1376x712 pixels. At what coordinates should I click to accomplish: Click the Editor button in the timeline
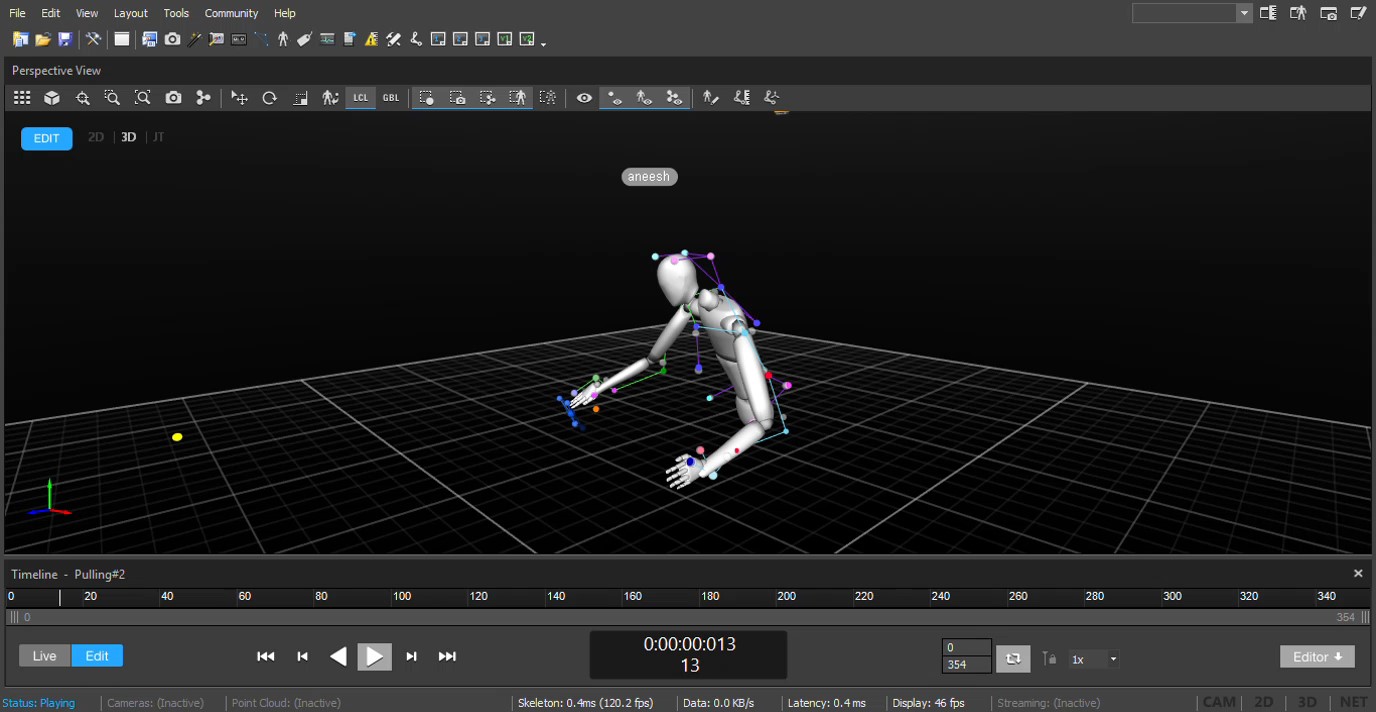tap(1316, 657)
